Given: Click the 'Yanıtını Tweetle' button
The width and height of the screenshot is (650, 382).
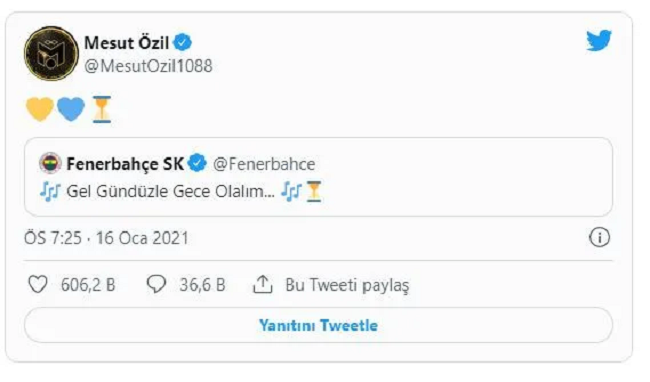Looking at the screenshot, I should tap(318, 325).
